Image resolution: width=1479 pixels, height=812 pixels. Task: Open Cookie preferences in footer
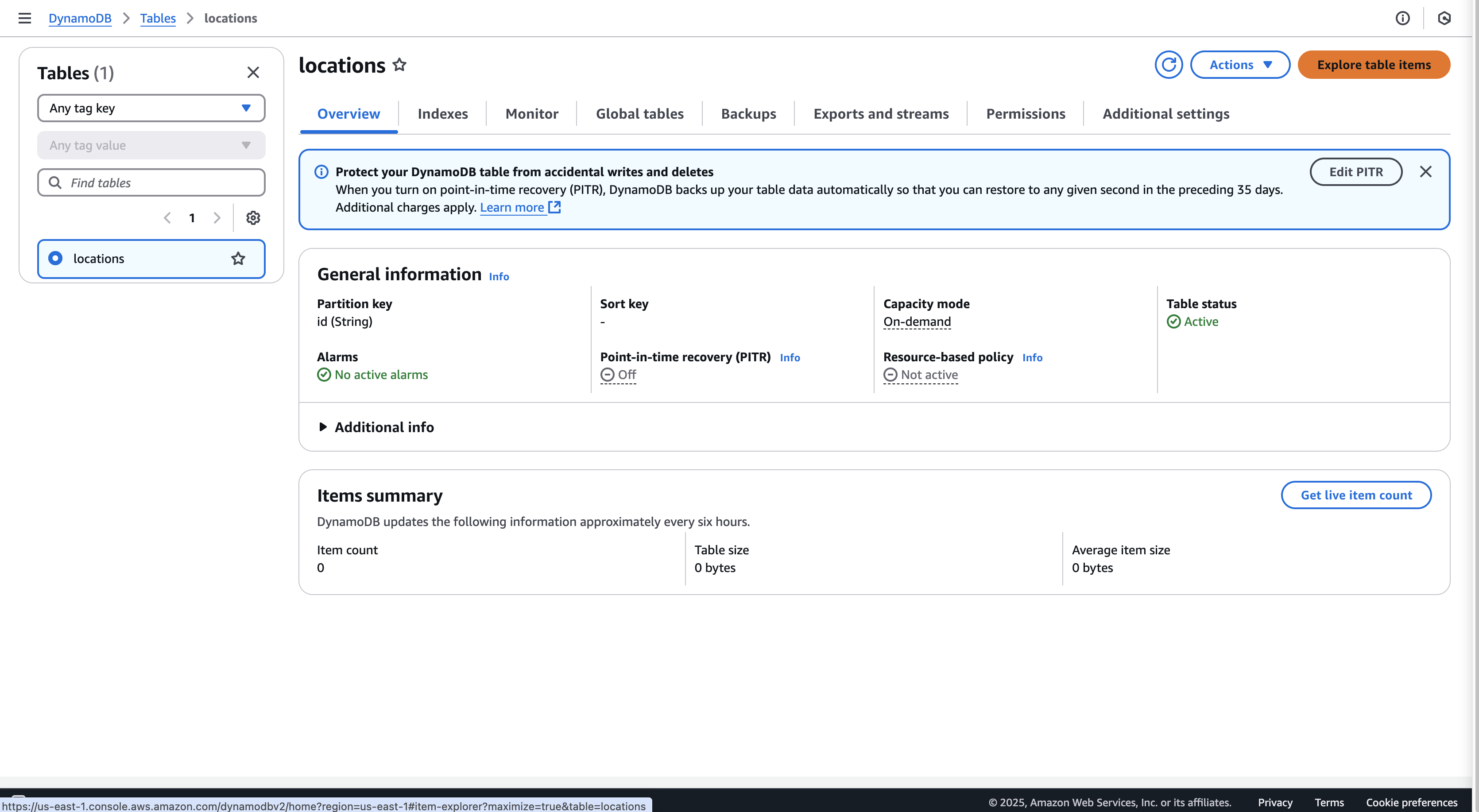coord(1412,802)
